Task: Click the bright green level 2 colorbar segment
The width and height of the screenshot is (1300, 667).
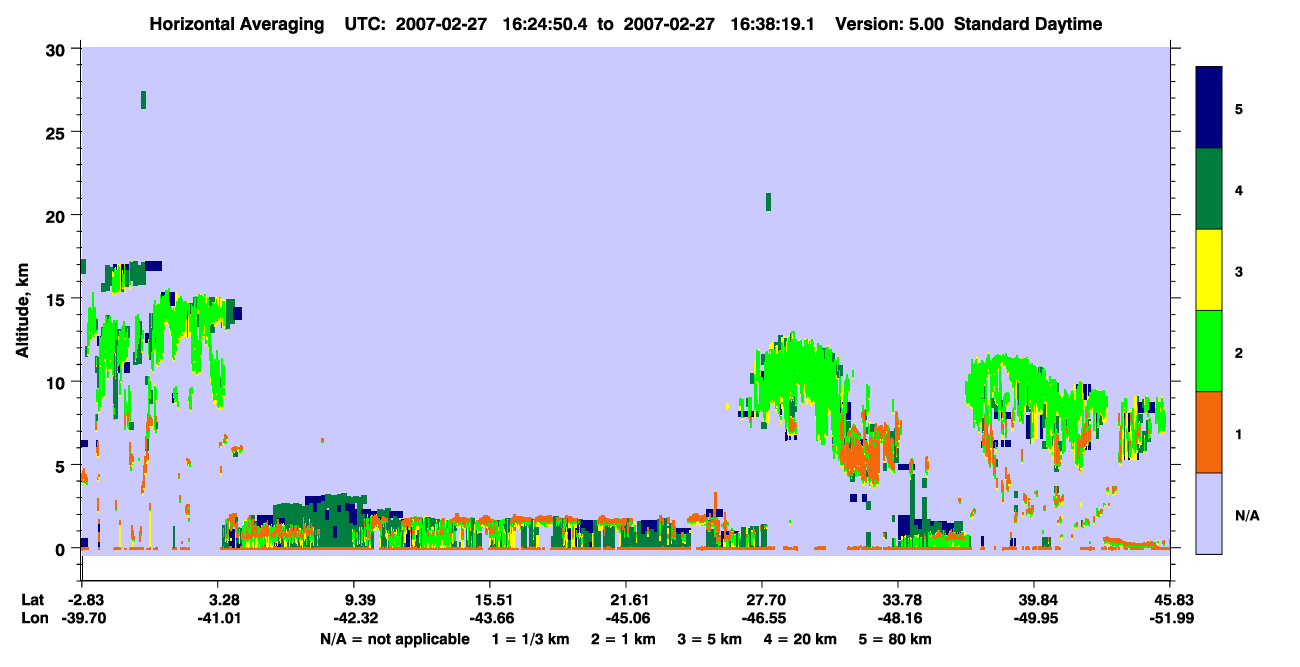Action: [x=1209, y=351]
